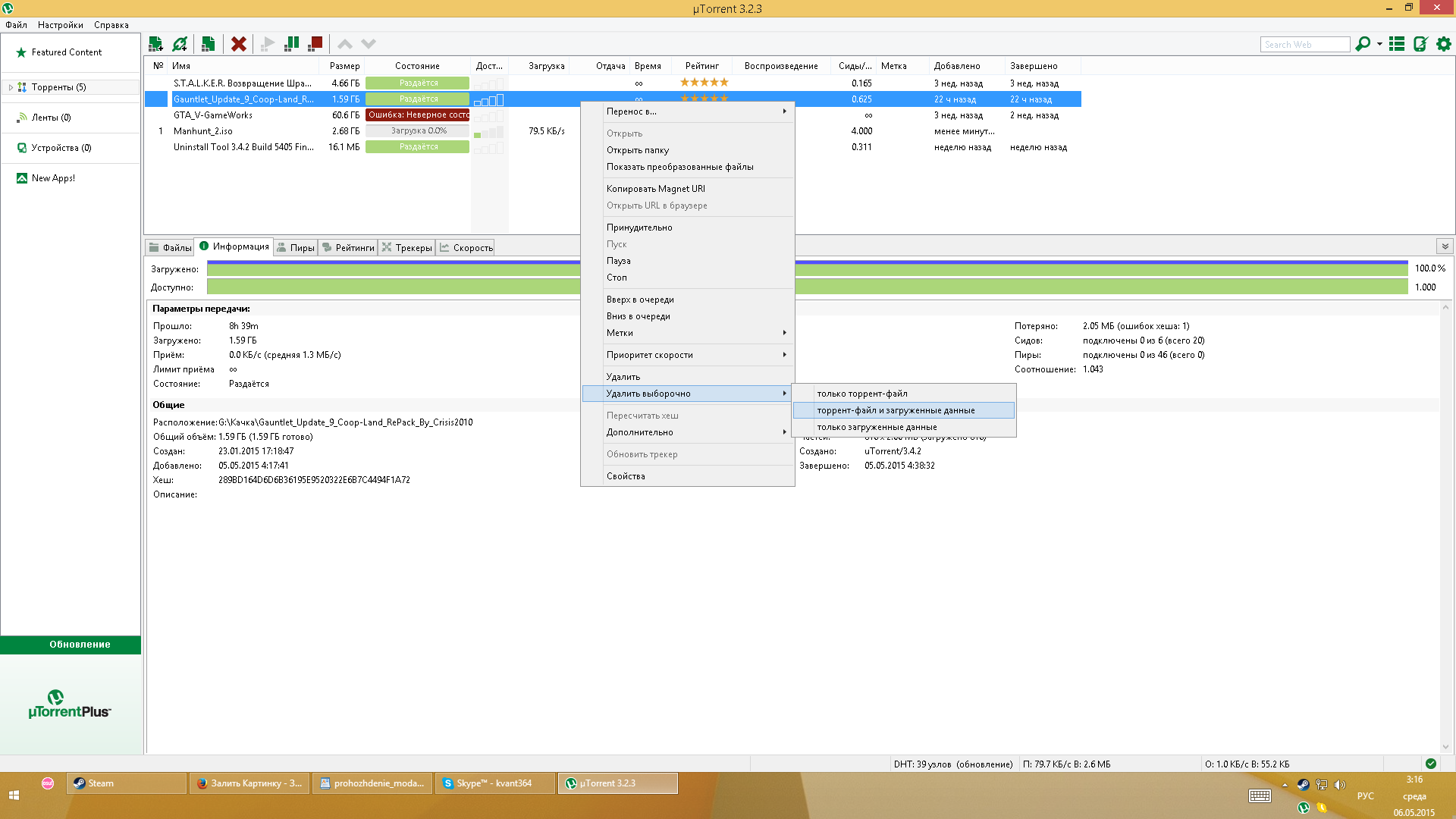Click the Create New Torrent icon

click(208, 44)
